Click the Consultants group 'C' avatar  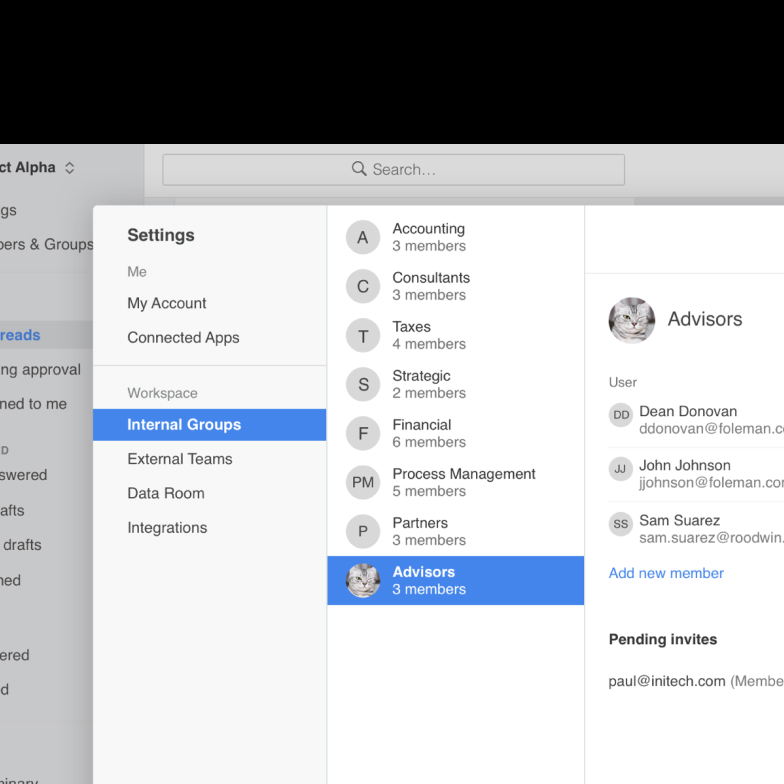point(363,287)
